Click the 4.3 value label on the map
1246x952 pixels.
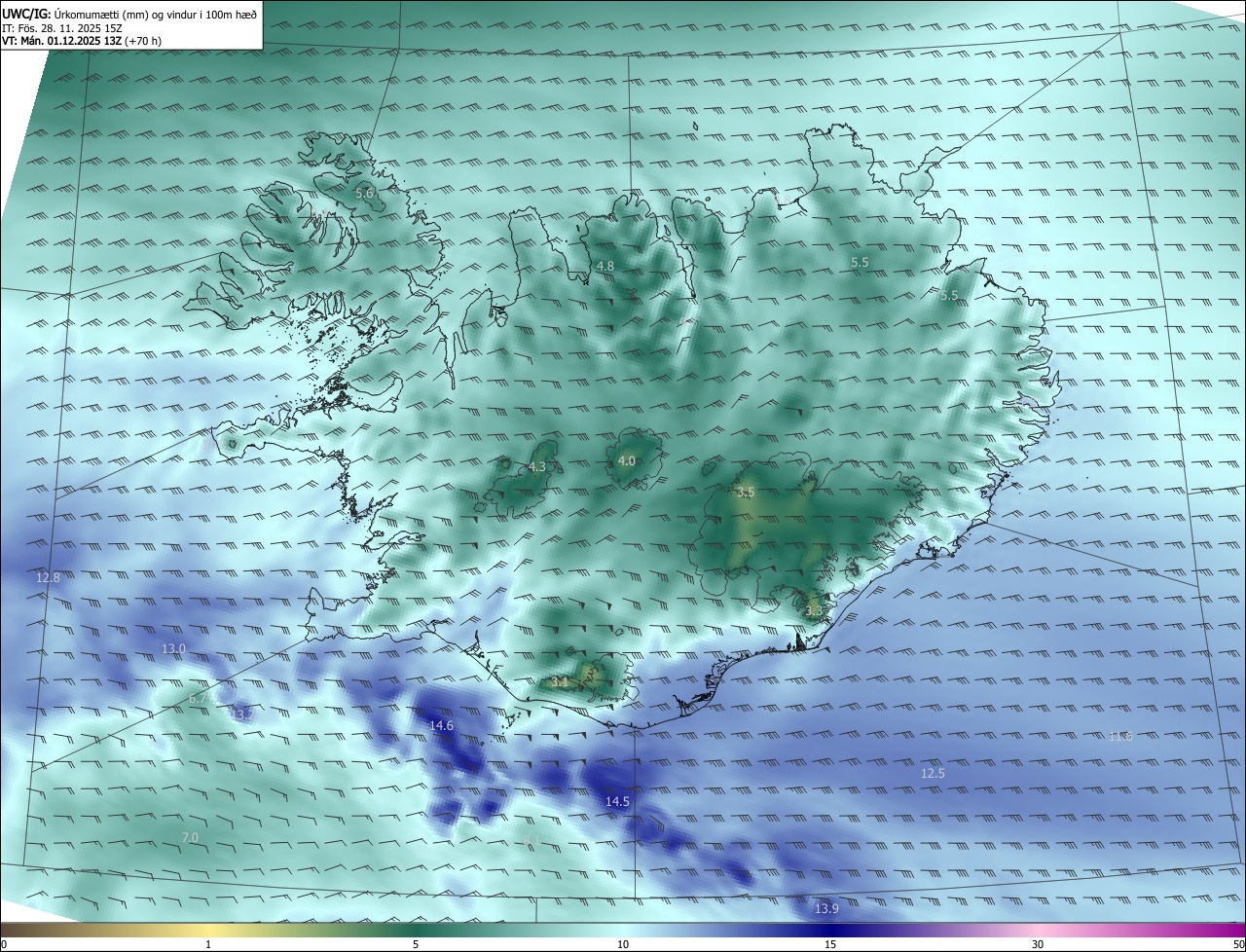536,467
